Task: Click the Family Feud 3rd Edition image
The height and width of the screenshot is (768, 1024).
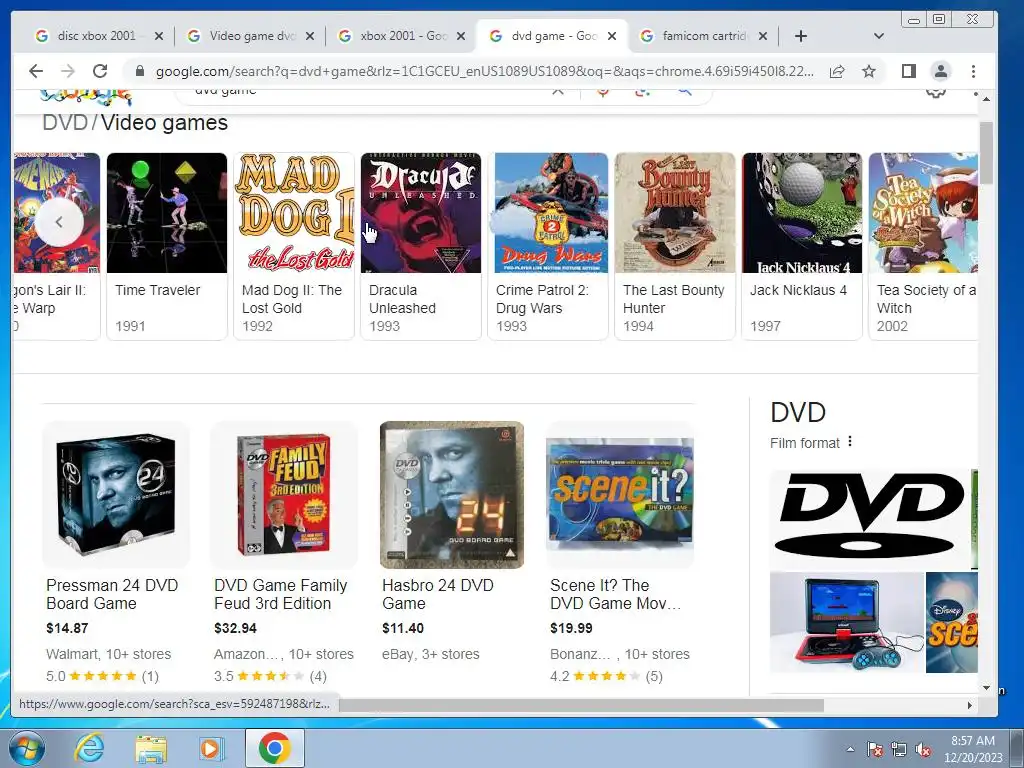Action: [x=283, y=494]
